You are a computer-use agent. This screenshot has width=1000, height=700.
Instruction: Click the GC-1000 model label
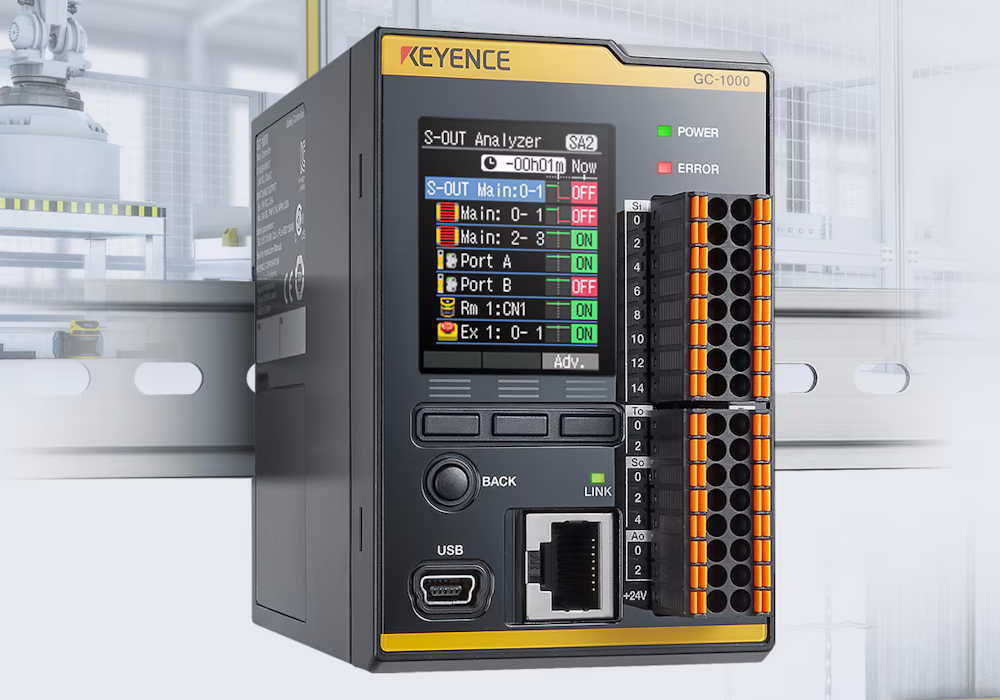coord(721,80)
